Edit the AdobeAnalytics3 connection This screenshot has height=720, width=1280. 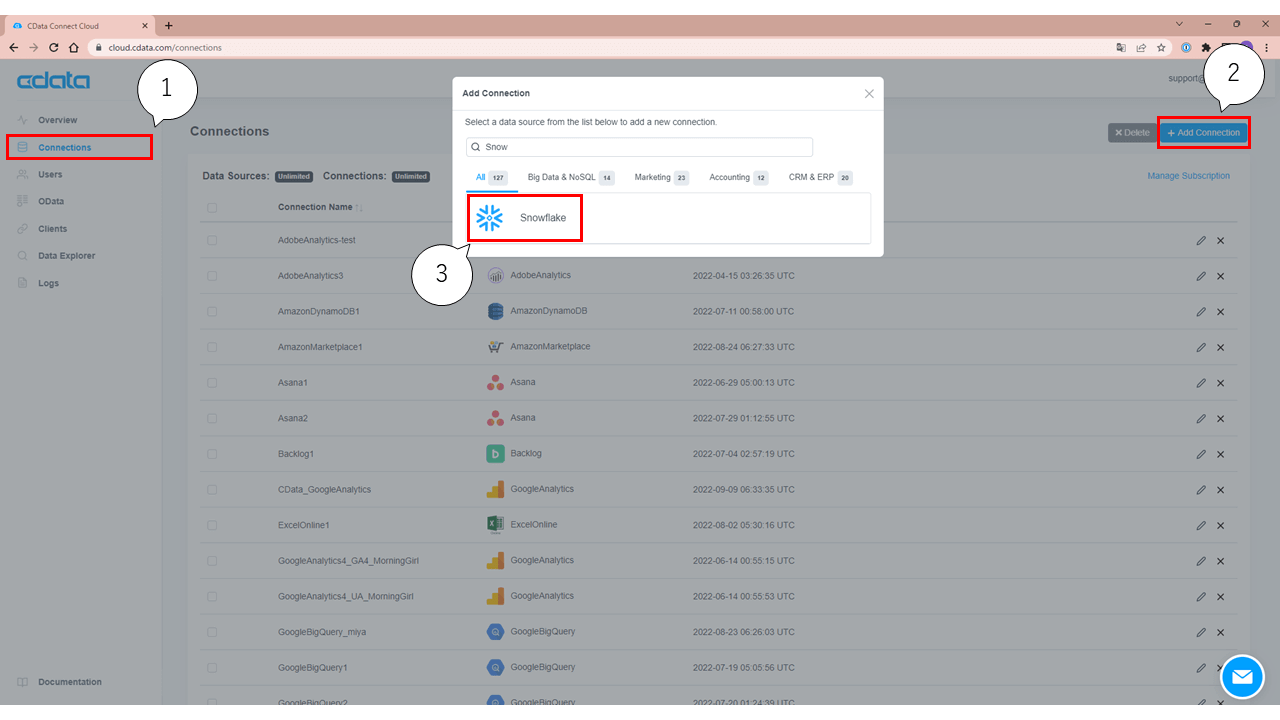click(1201, 276)
